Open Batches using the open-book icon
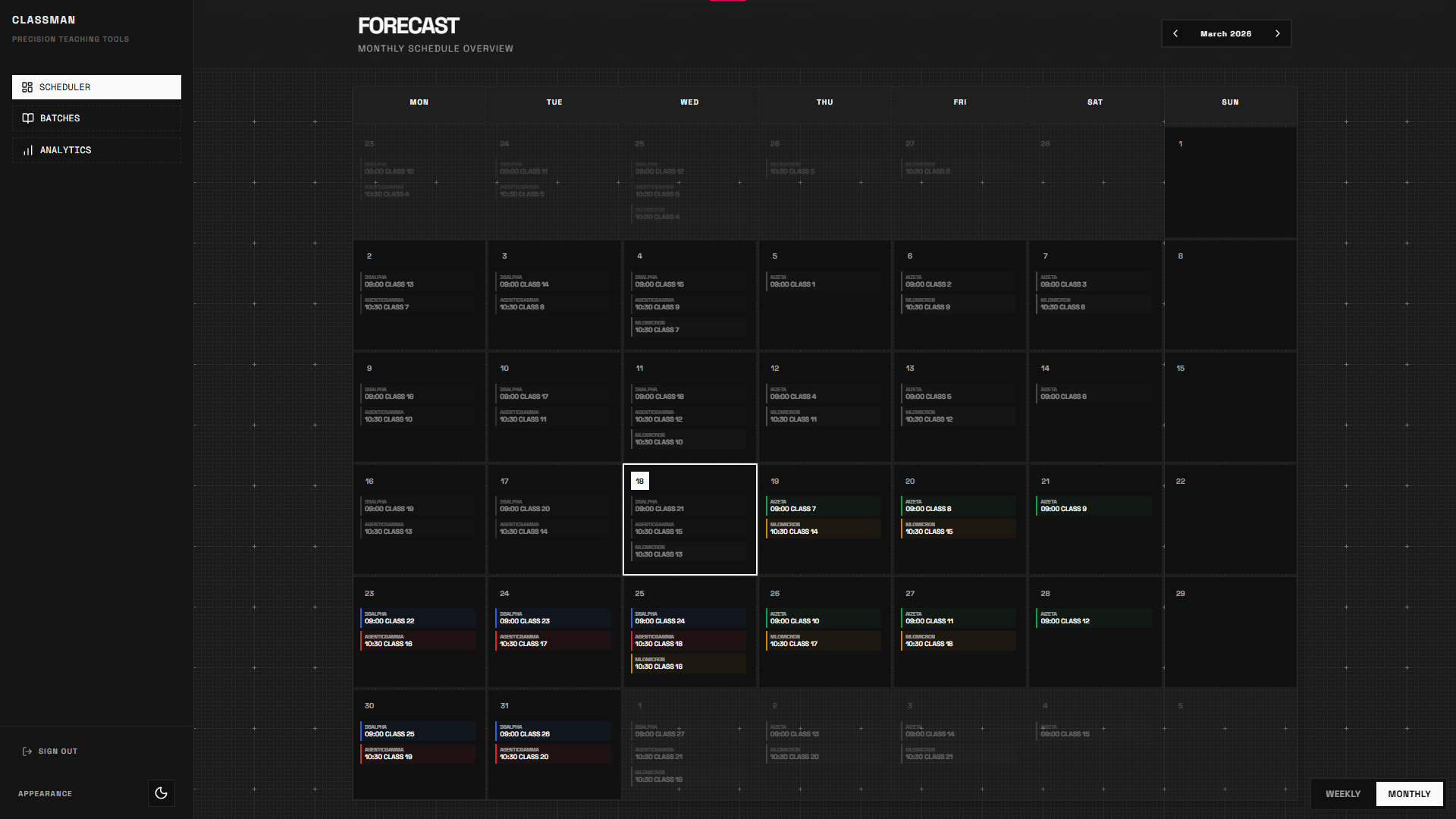The height and width of the screenshot is (819, 1456). [x=28, y=118]
